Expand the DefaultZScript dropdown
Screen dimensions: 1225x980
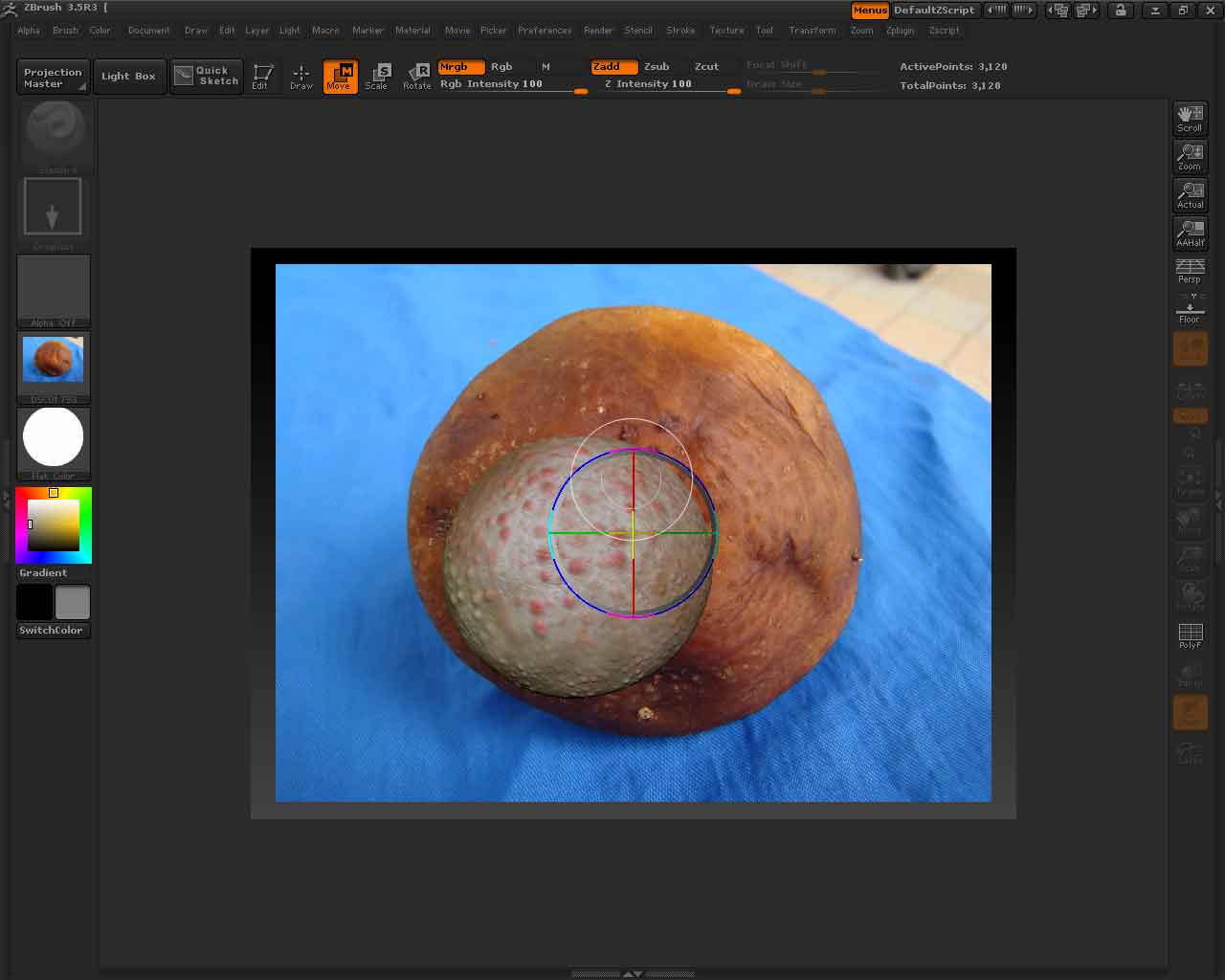tap(936, 10)
